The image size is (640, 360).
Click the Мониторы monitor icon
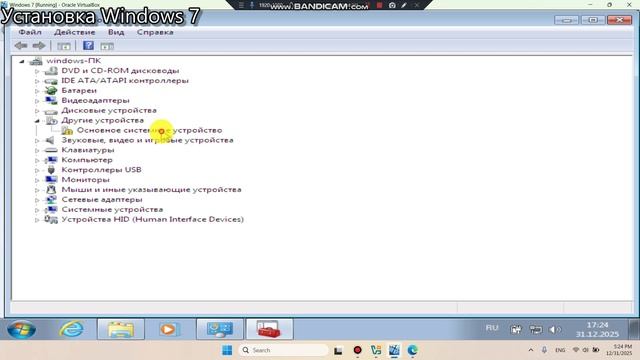51,180
